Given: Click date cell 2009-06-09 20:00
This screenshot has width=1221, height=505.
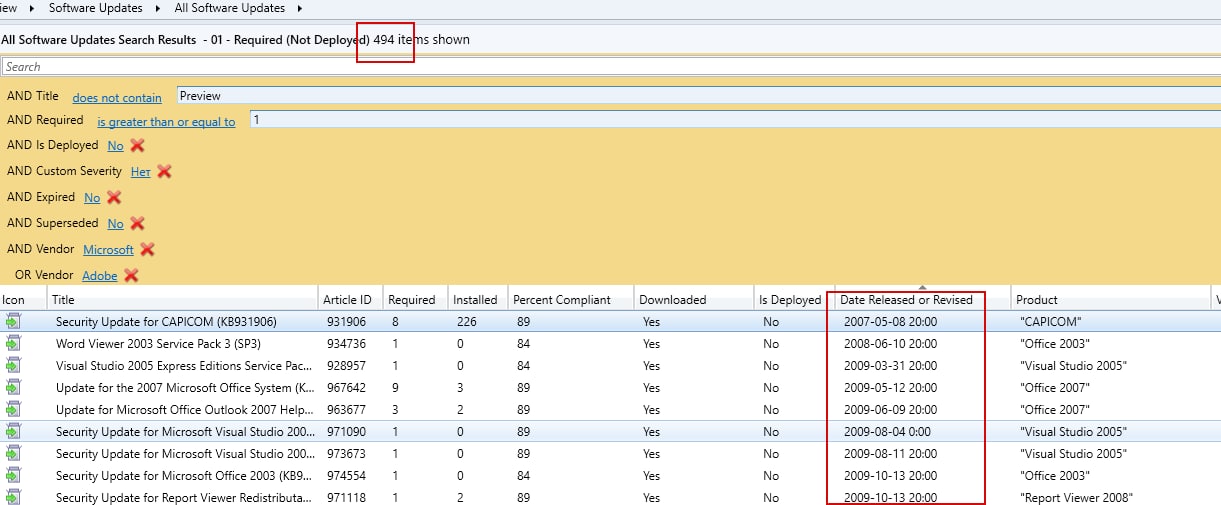Looking at the screenshot, I should click(x=891, y=410).
